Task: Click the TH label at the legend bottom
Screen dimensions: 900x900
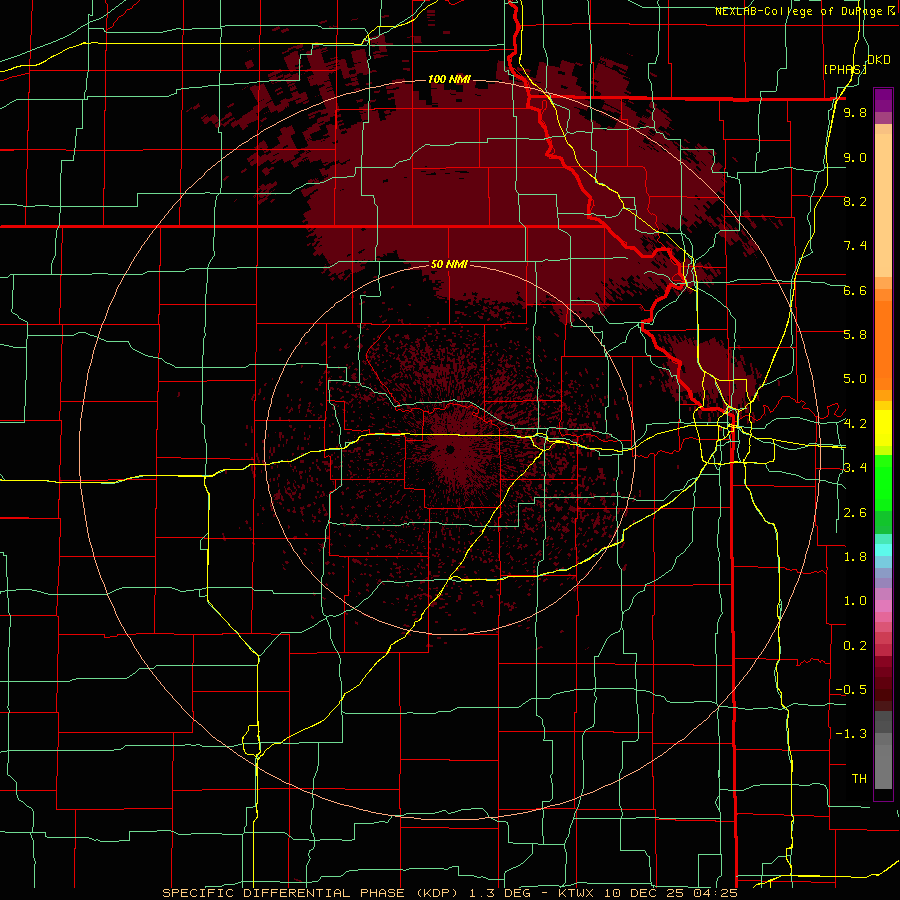Action: 859,779
